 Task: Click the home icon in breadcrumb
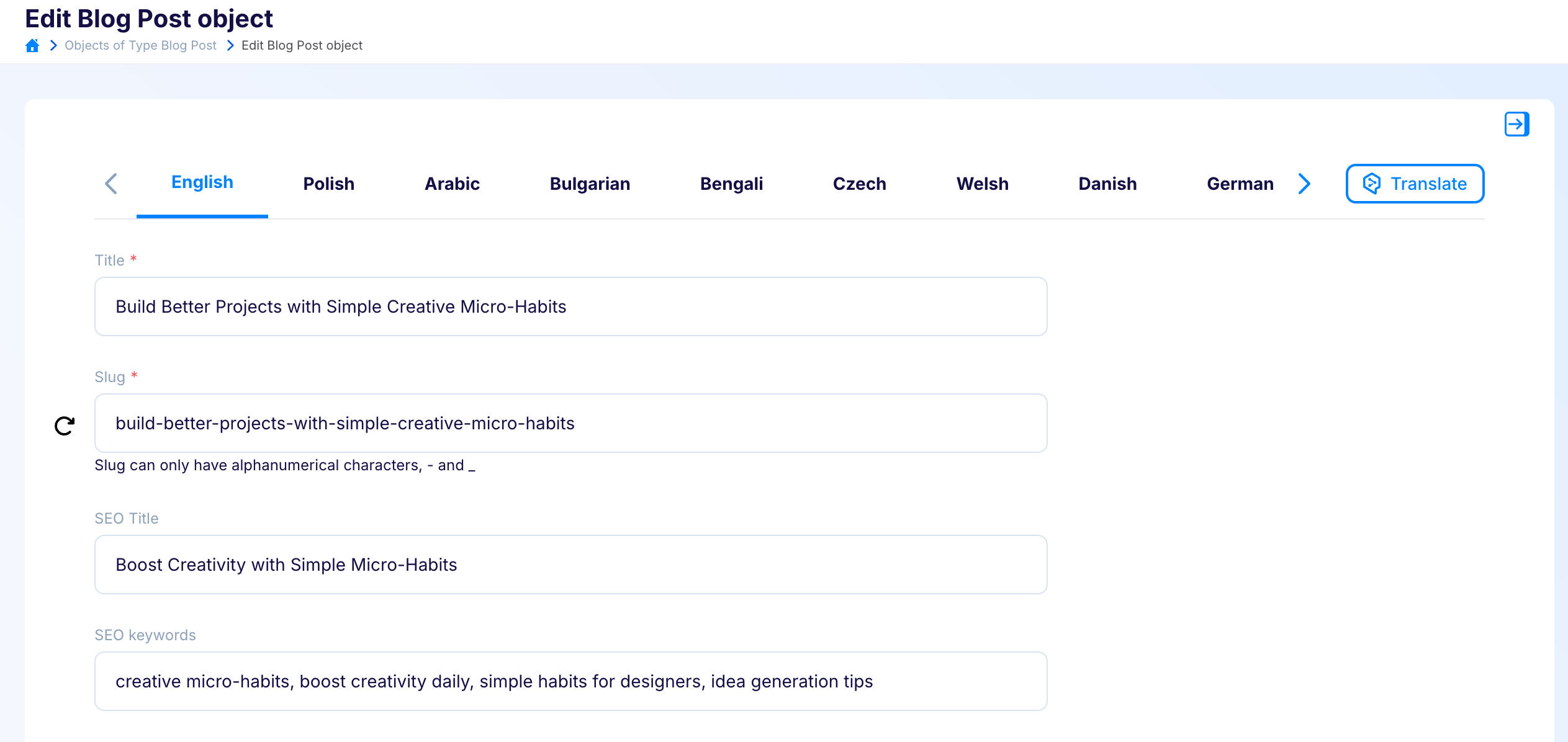pos(32,45)
